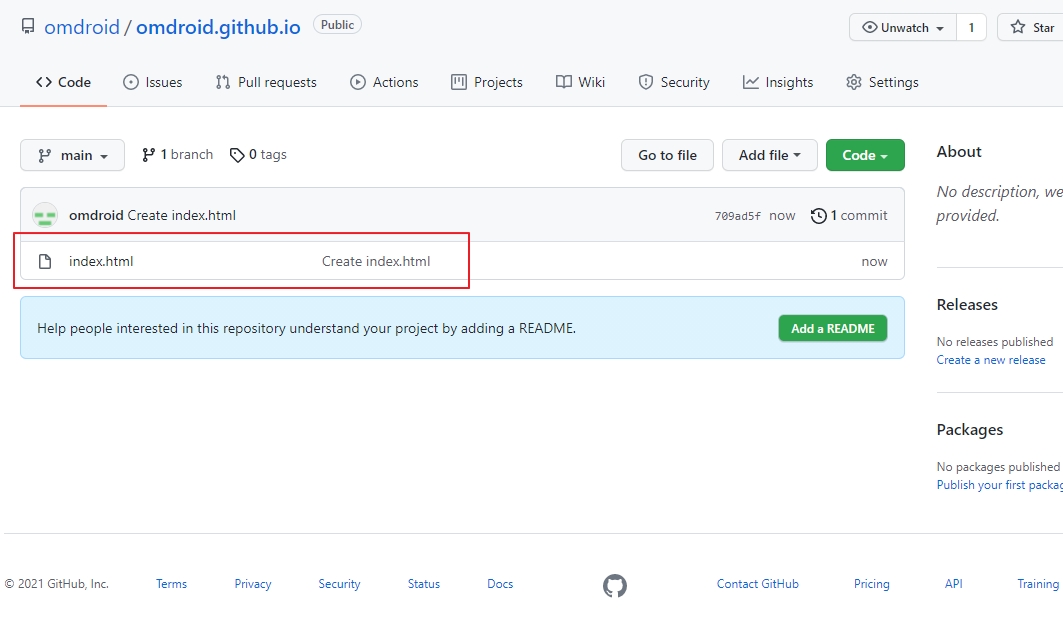
Task: Open the green Code dropdown
Action: (x=865, y=155)
